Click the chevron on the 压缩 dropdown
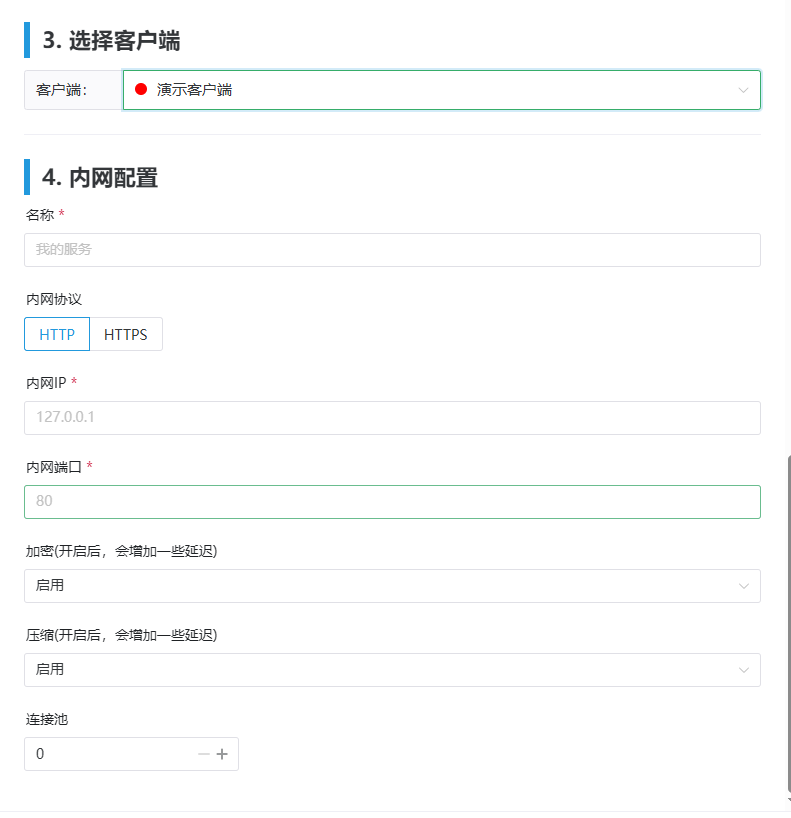Screen dimensions: 791x818 coord(744,670)
